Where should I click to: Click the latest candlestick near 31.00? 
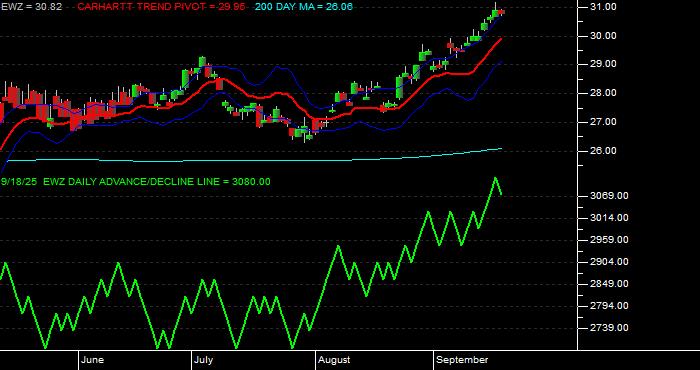[x=502, y=12]
